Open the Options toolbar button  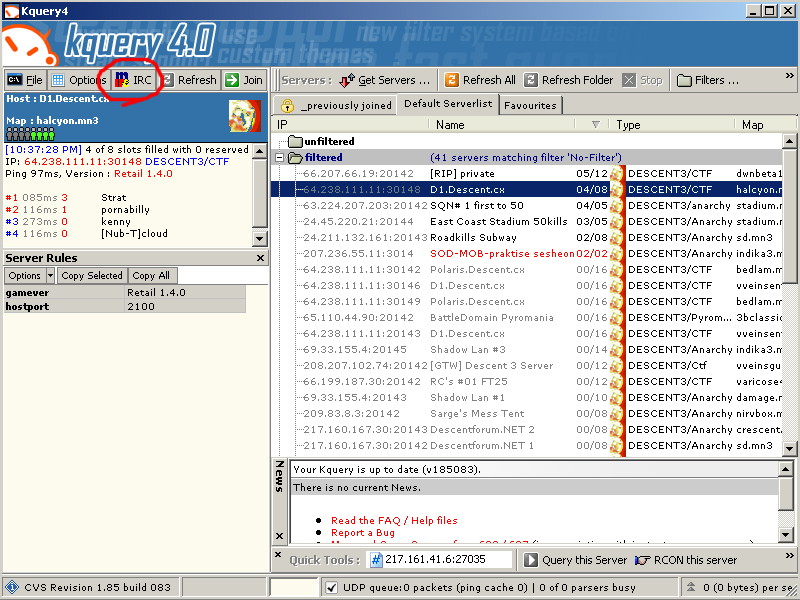pos(80,80)
